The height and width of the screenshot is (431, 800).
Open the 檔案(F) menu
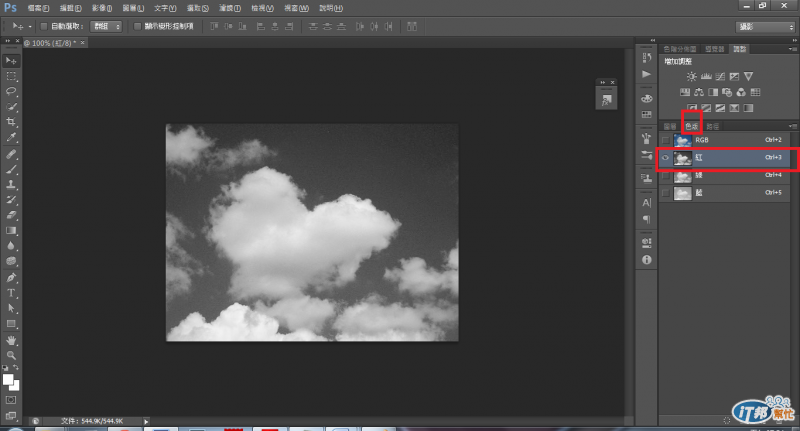(x=38, y=8)
